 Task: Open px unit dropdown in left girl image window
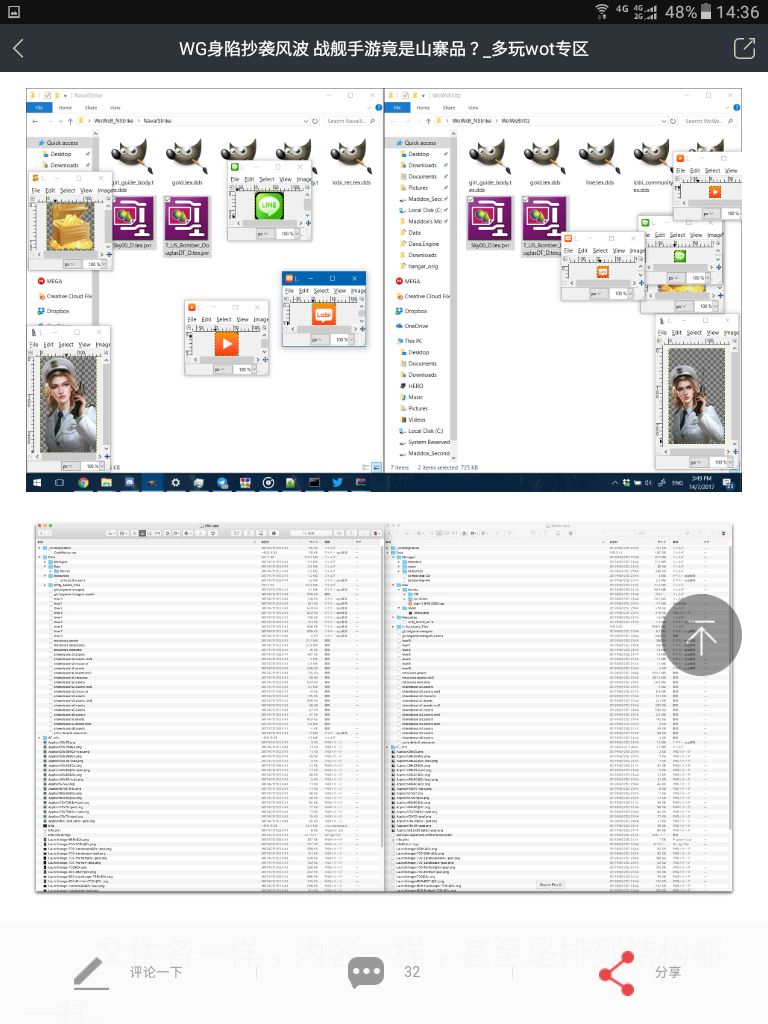pos(69,466)
